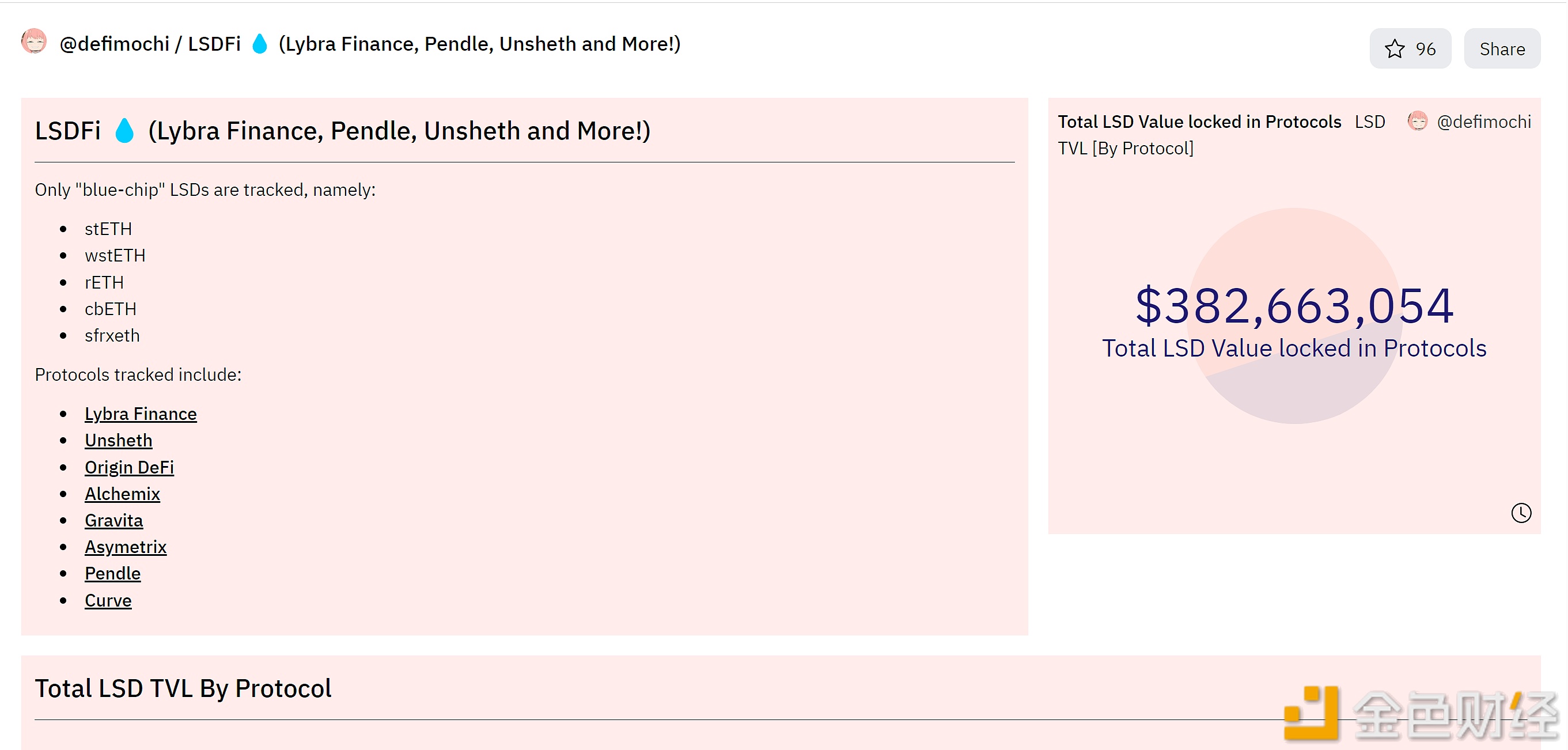Open the Lybra Finance link
1568x750 pixels.
pos(141,414)
